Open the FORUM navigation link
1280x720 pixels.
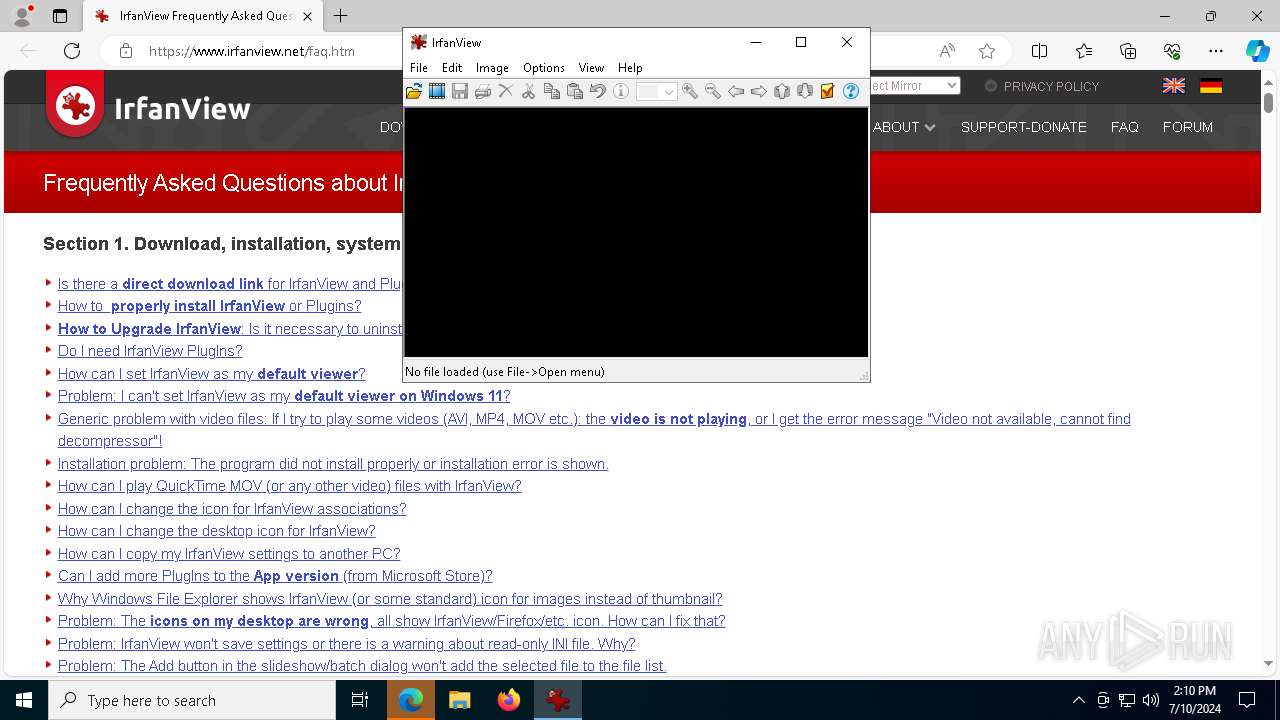point(1187,127)
